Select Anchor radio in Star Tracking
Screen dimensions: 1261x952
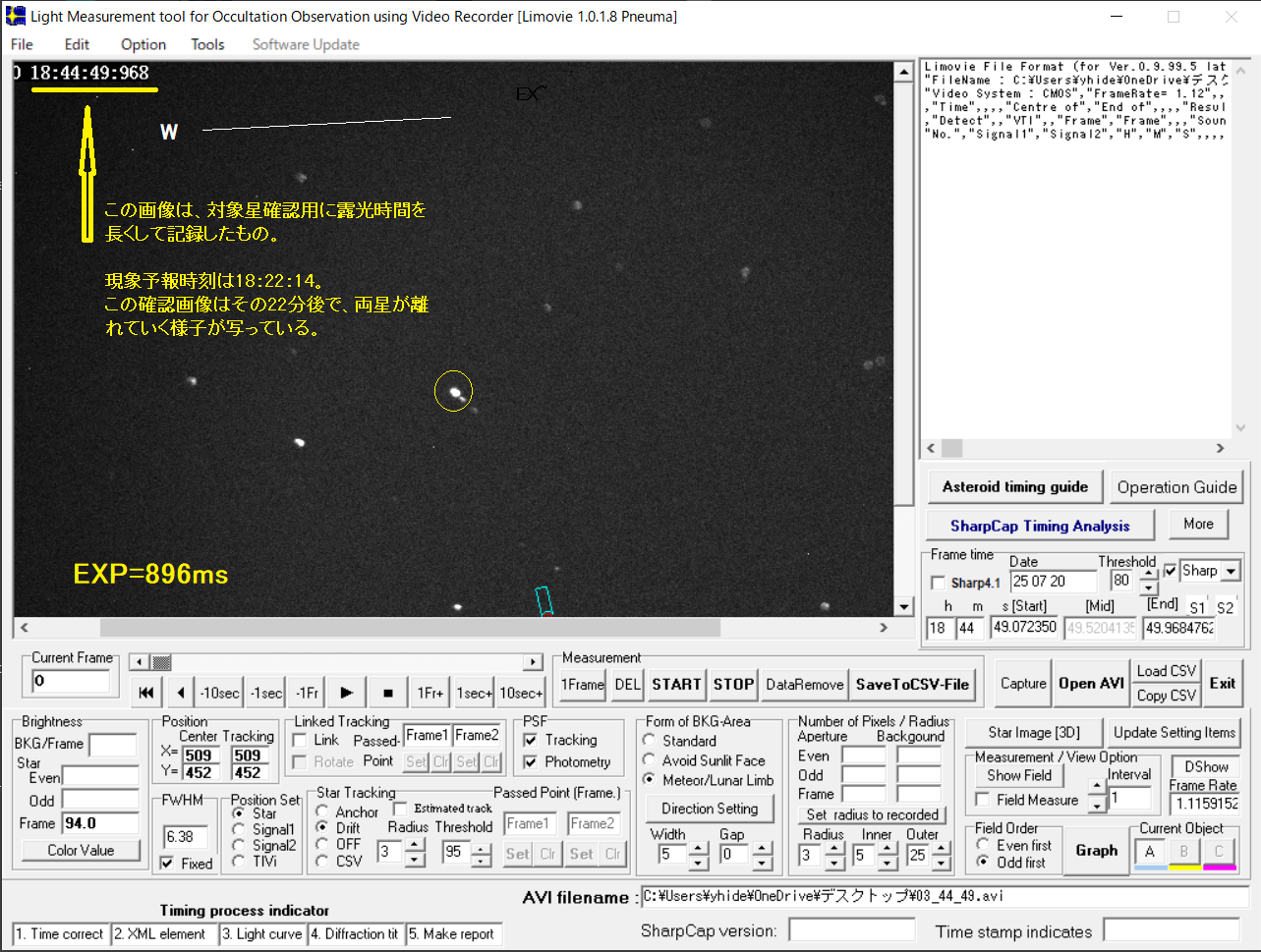[322, 812]
